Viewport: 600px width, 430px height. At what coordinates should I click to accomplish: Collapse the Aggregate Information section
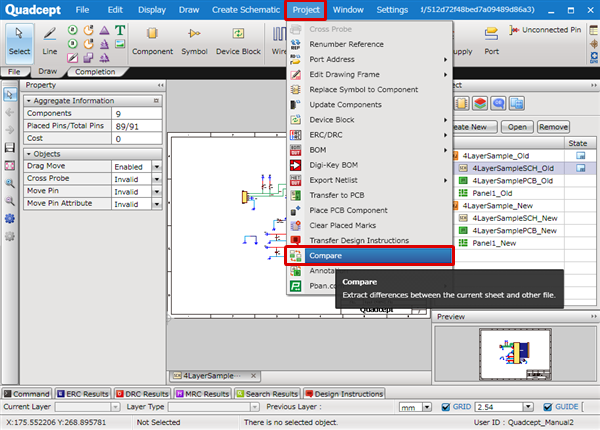click(x=29, y=101)
